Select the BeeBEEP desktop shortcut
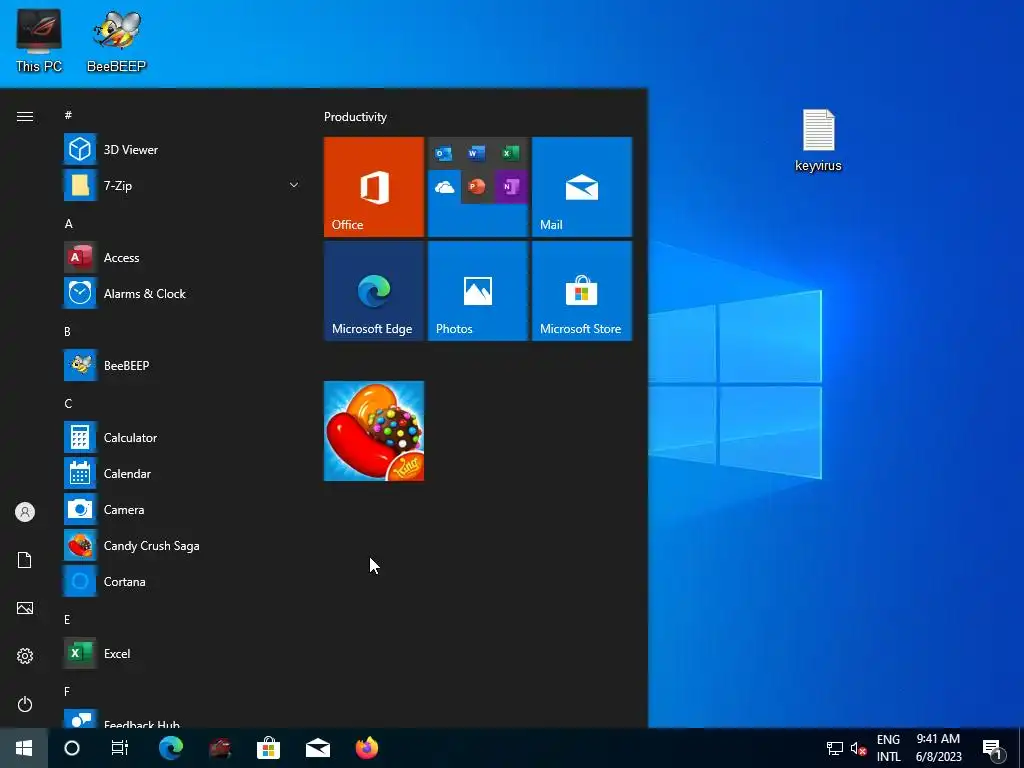 (116, 41)
